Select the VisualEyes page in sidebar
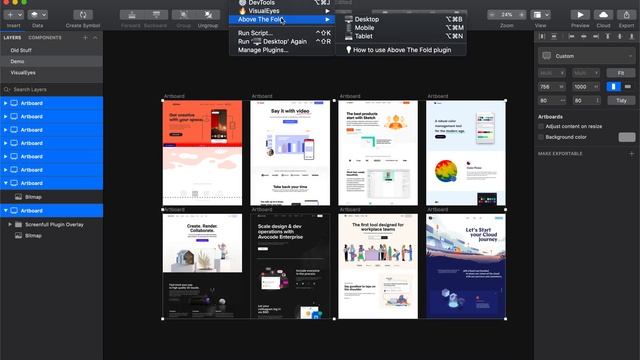640x360 pixels. (x=51, y=73)
